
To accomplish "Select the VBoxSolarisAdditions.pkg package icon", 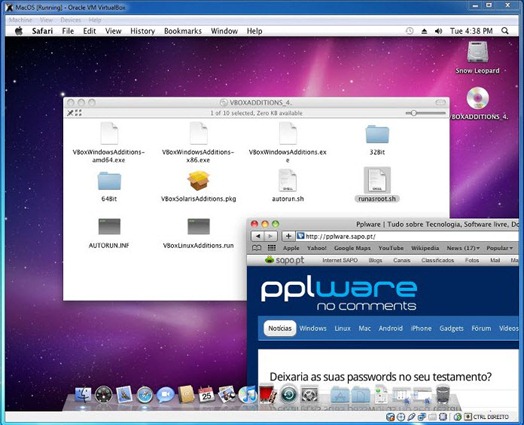I will 199,180.
